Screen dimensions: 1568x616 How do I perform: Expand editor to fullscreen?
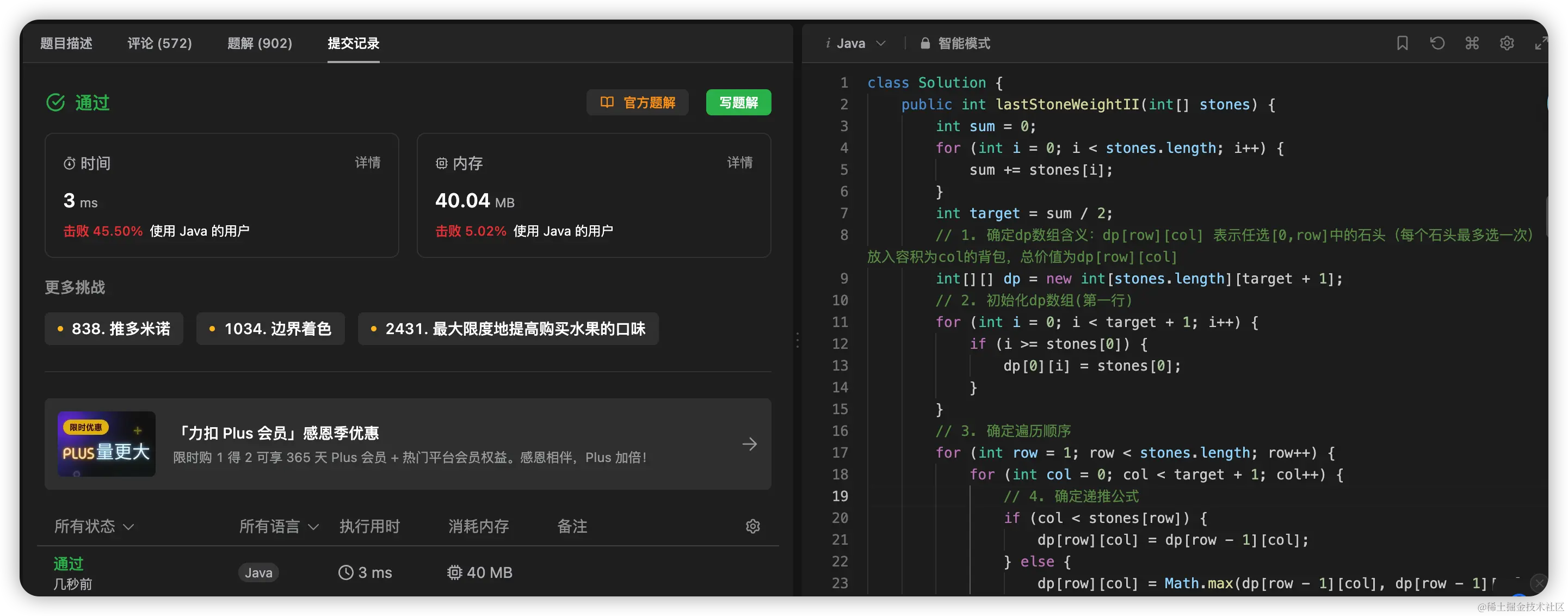(x=1541, y=43)
